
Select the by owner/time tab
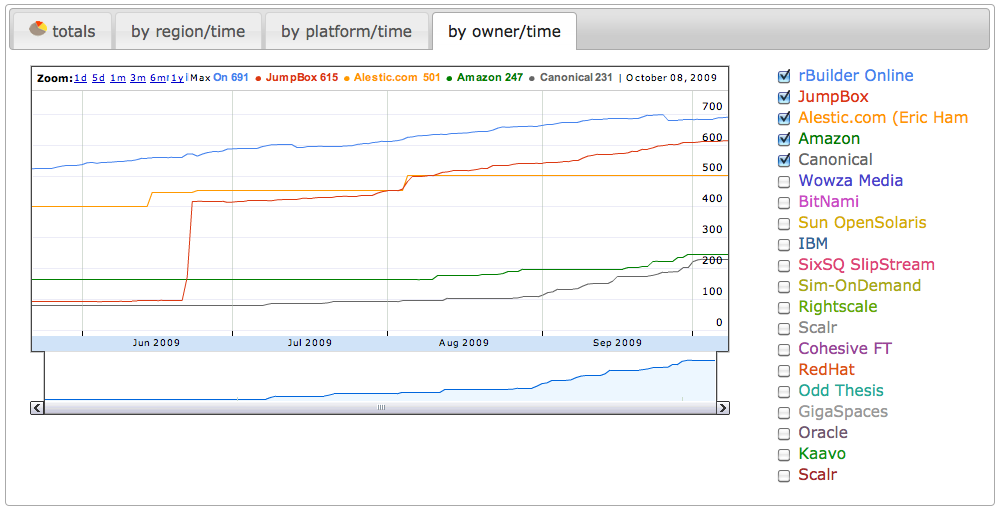[x=504, y=32]
